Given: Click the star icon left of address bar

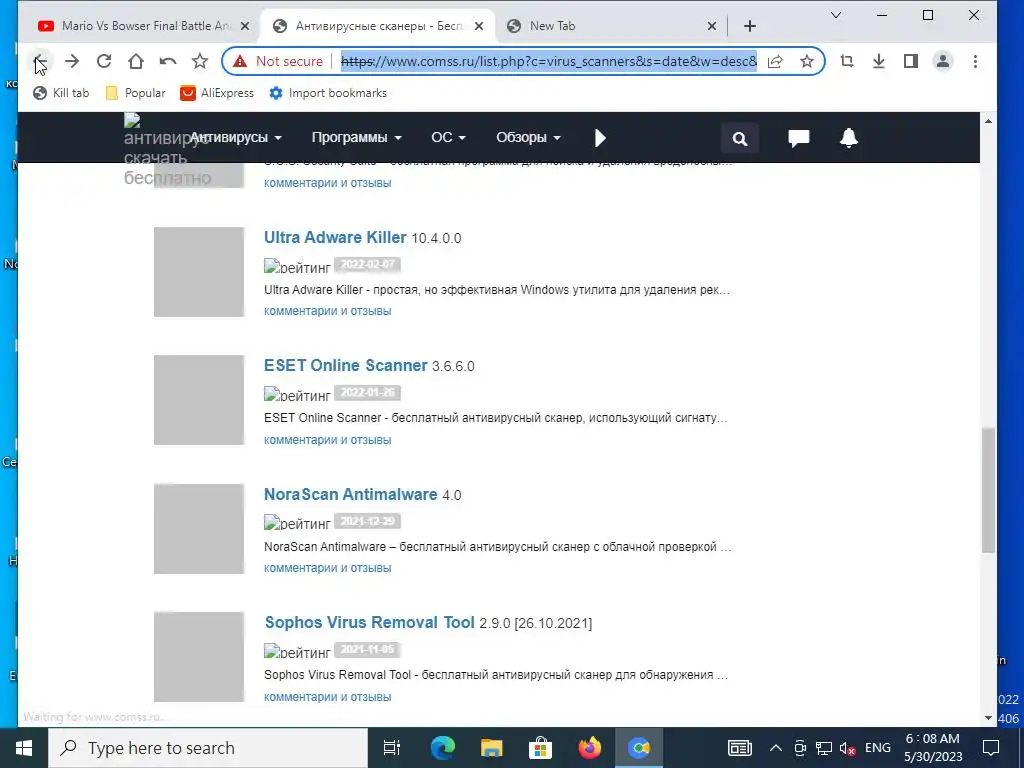Looking at the screenshot, I should [x=200, y=61].
